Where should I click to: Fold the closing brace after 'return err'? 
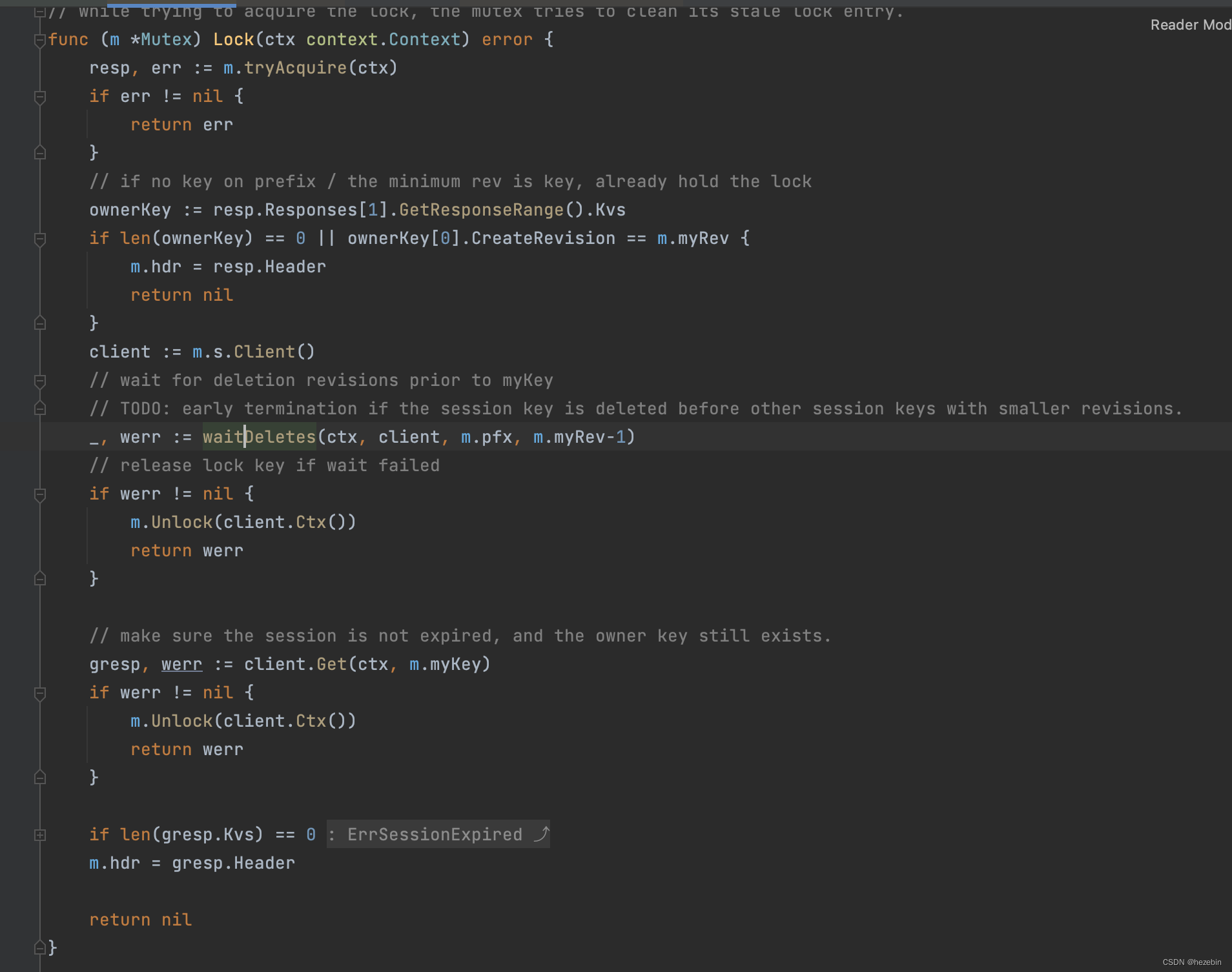coord(40,153)
